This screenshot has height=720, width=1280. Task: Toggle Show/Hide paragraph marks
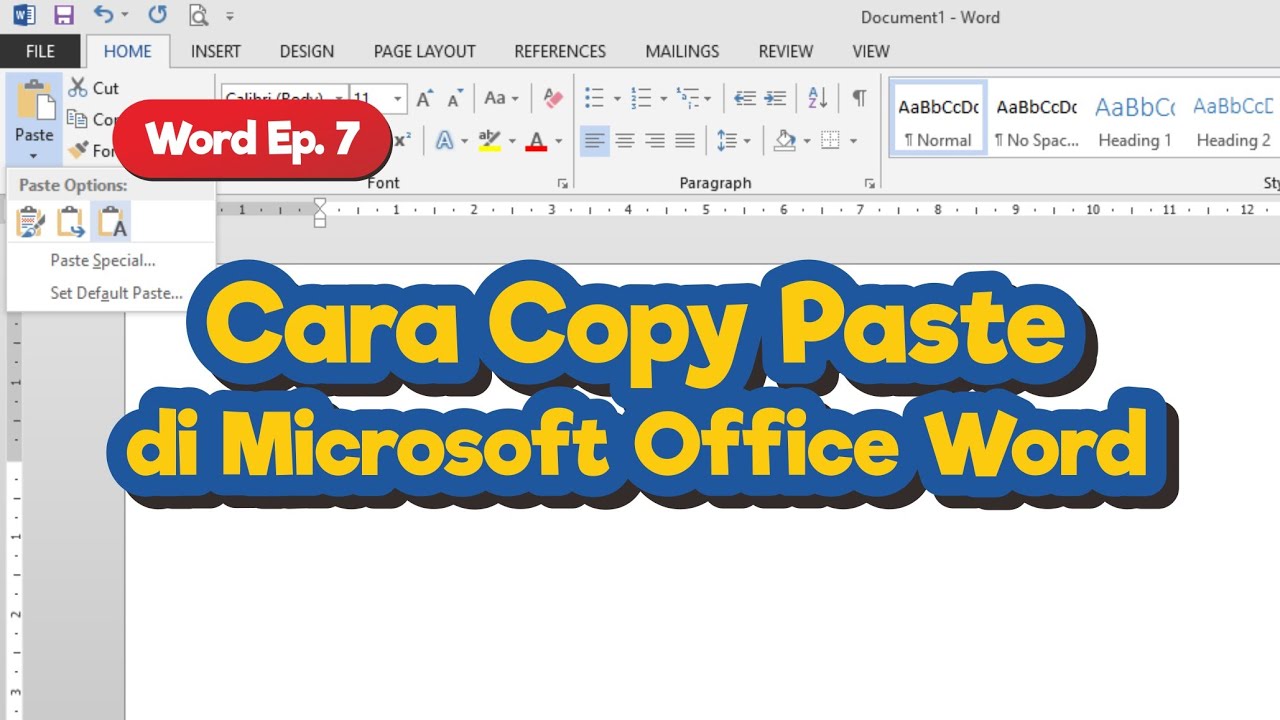859,98
